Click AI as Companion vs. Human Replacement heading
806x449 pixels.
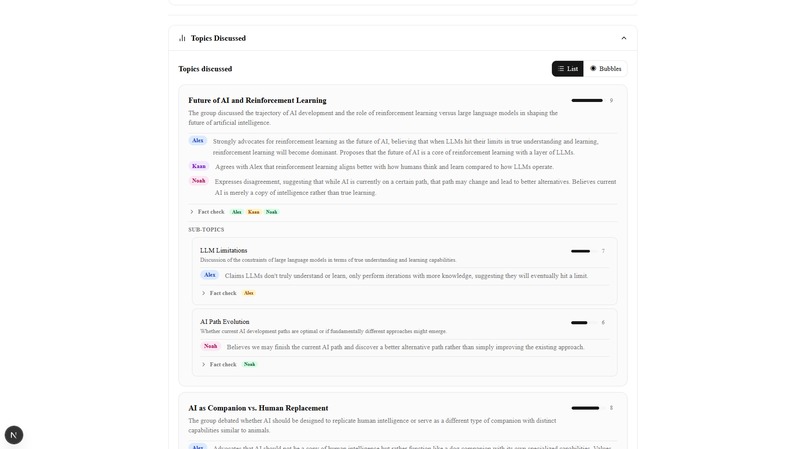(258, 408)
